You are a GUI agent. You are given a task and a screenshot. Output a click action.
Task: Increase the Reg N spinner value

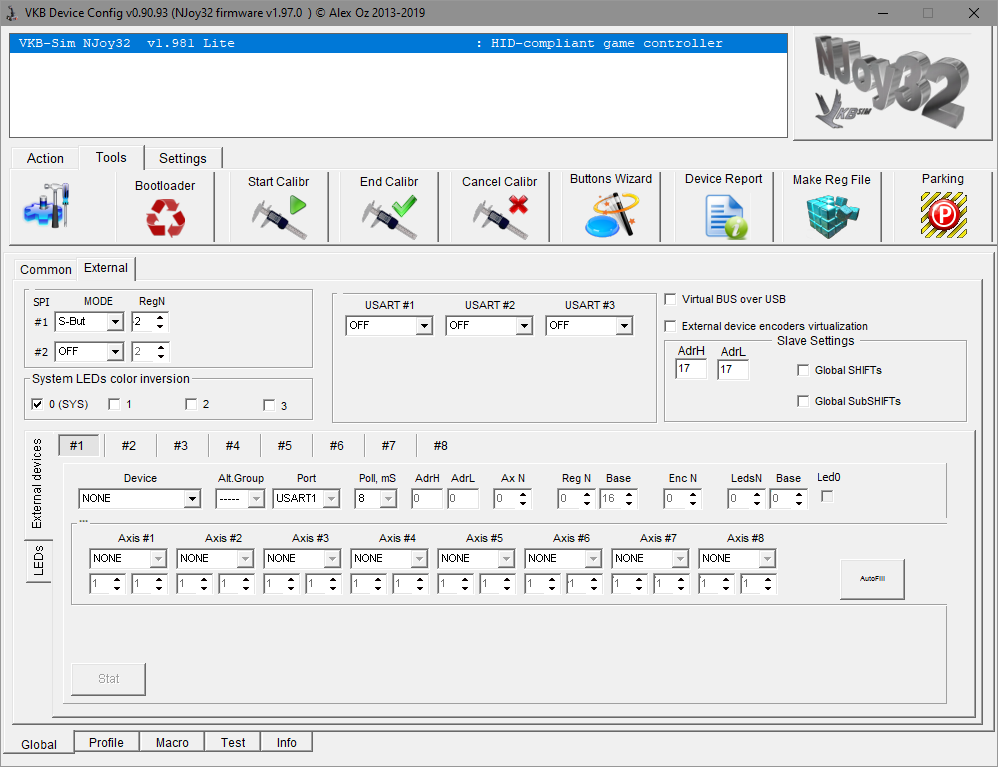click(587, 494)
